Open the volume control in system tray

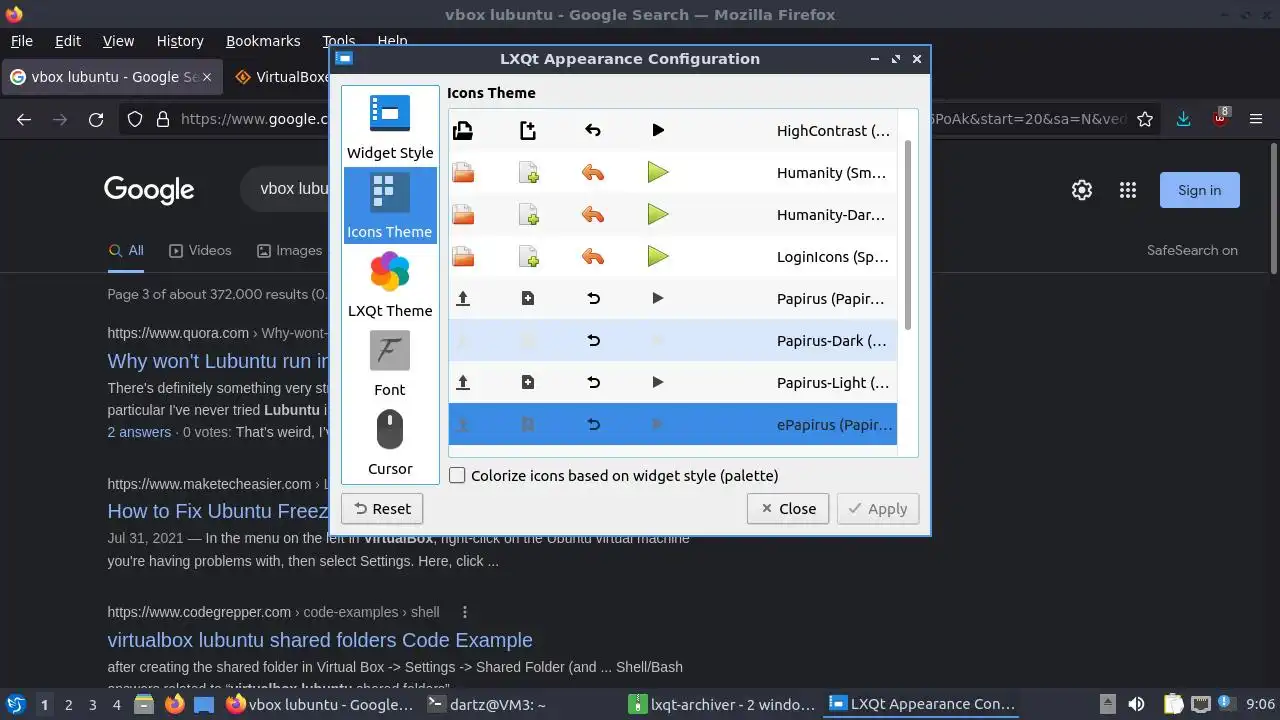[1136, 704]
